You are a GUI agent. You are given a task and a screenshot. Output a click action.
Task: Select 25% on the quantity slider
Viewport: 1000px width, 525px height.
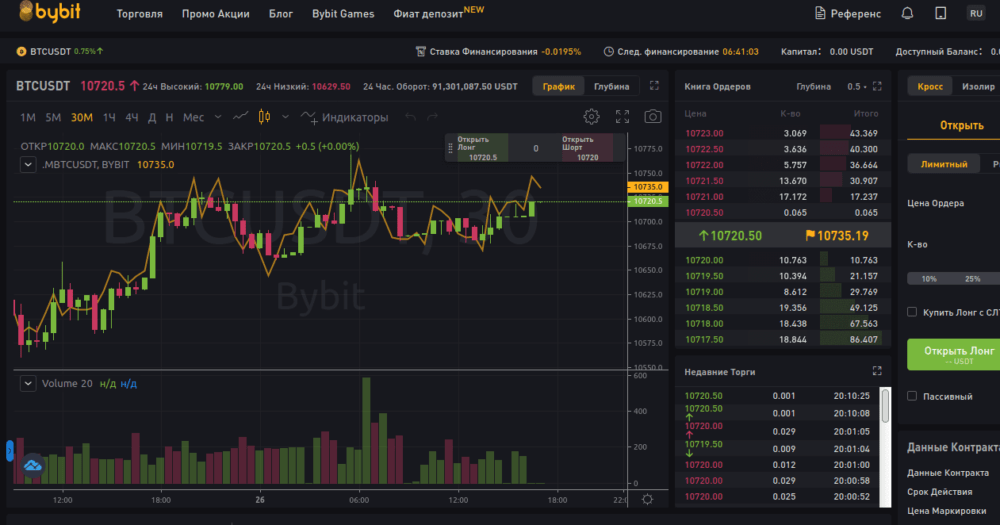click(972, 278)
